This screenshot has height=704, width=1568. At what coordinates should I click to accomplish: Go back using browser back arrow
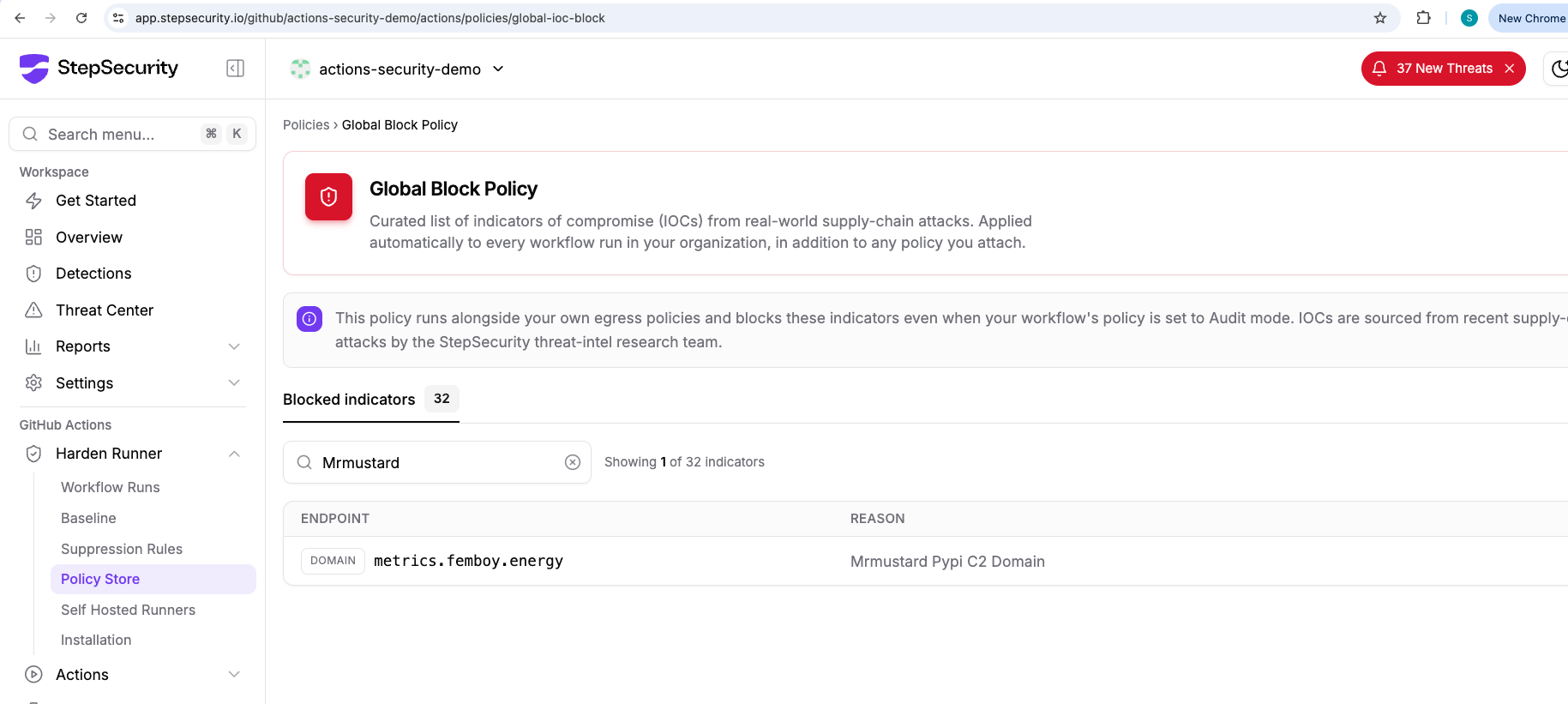[20, 18]
